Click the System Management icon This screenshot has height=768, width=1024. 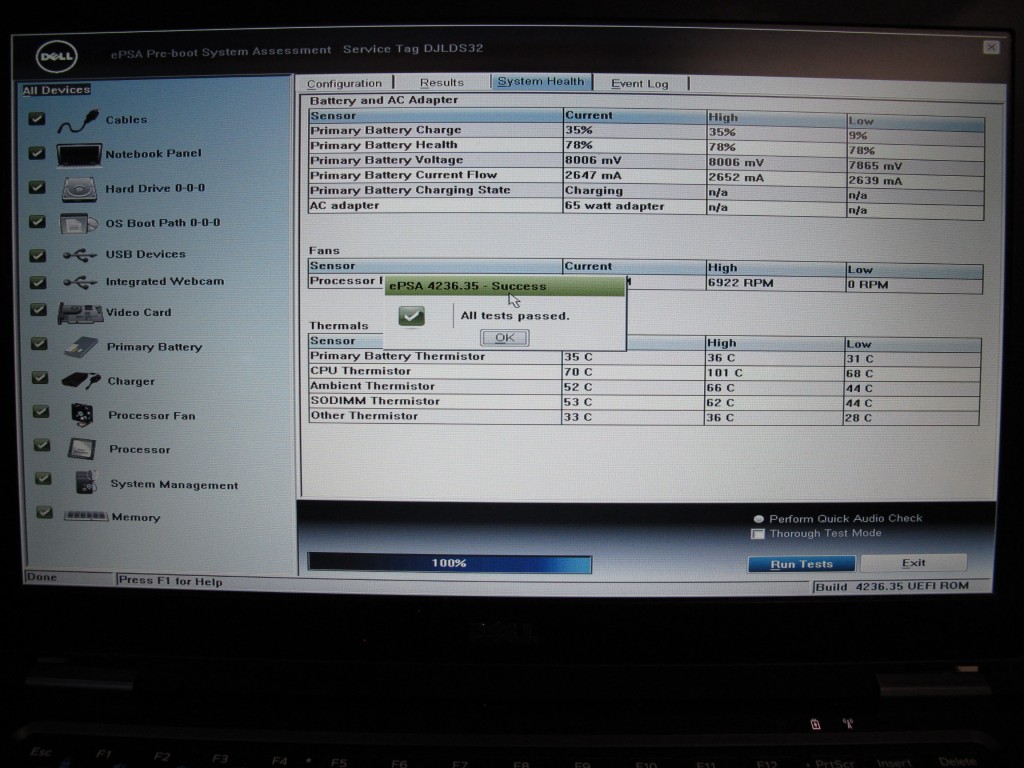[x=86, y=483]
